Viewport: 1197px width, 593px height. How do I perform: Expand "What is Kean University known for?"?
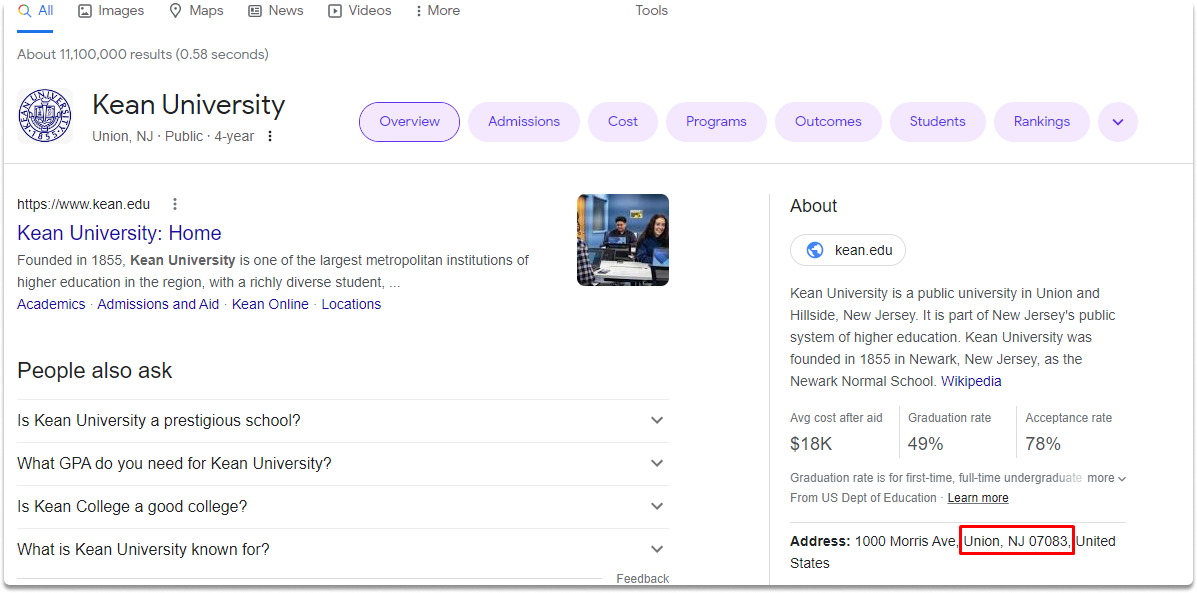click(x=343, y=549)
